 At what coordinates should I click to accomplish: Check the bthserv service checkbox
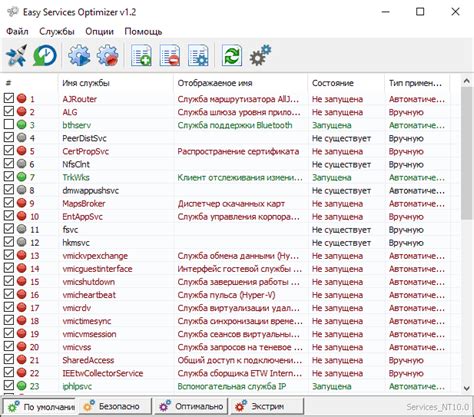[9, 124]
